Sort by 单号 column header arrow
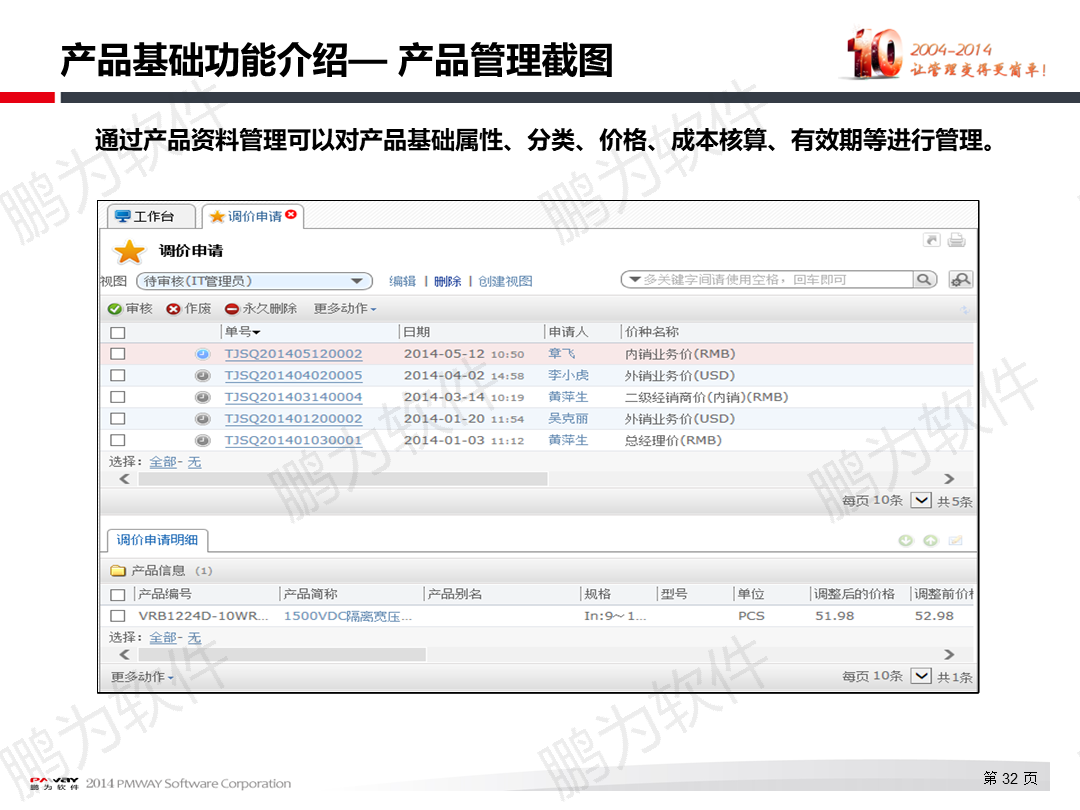 pyautogui.click(x=256, y=333)
